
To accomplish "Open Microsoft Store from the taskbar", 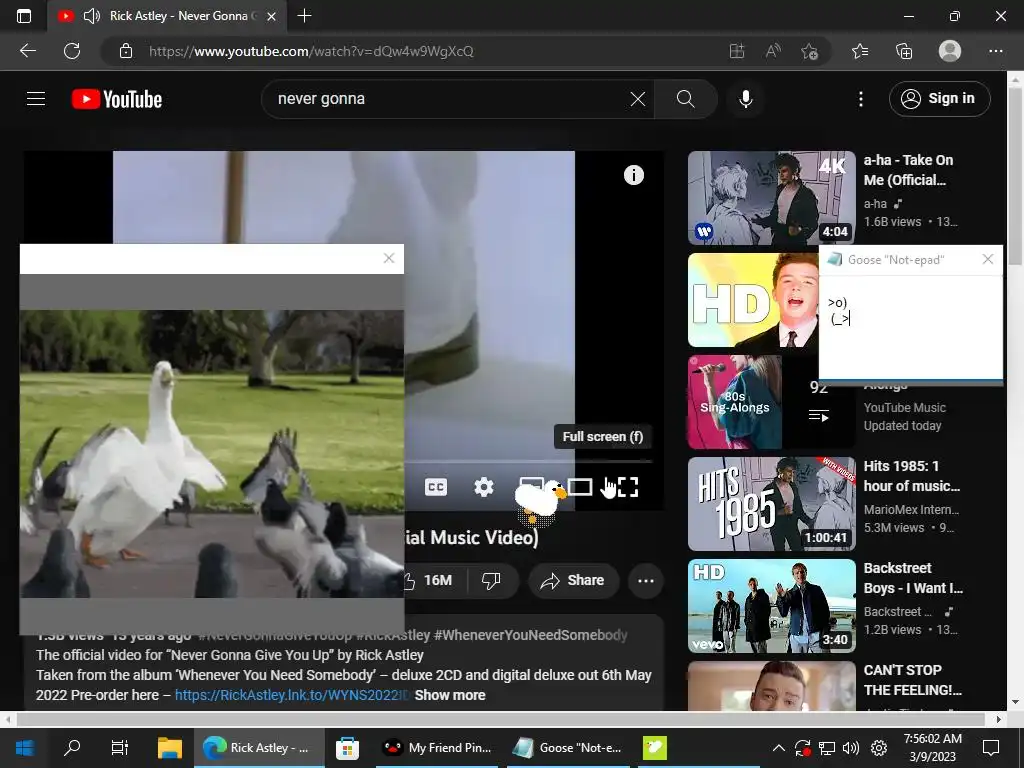I will (347, 748).
